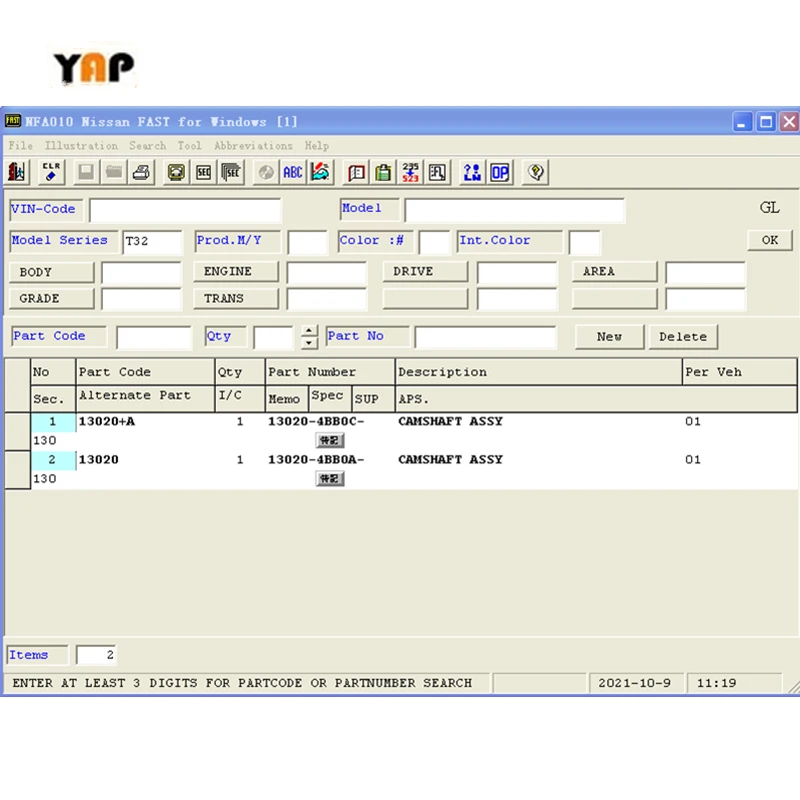
Task: Open the Search menu
Action: (x=147, y=146)
